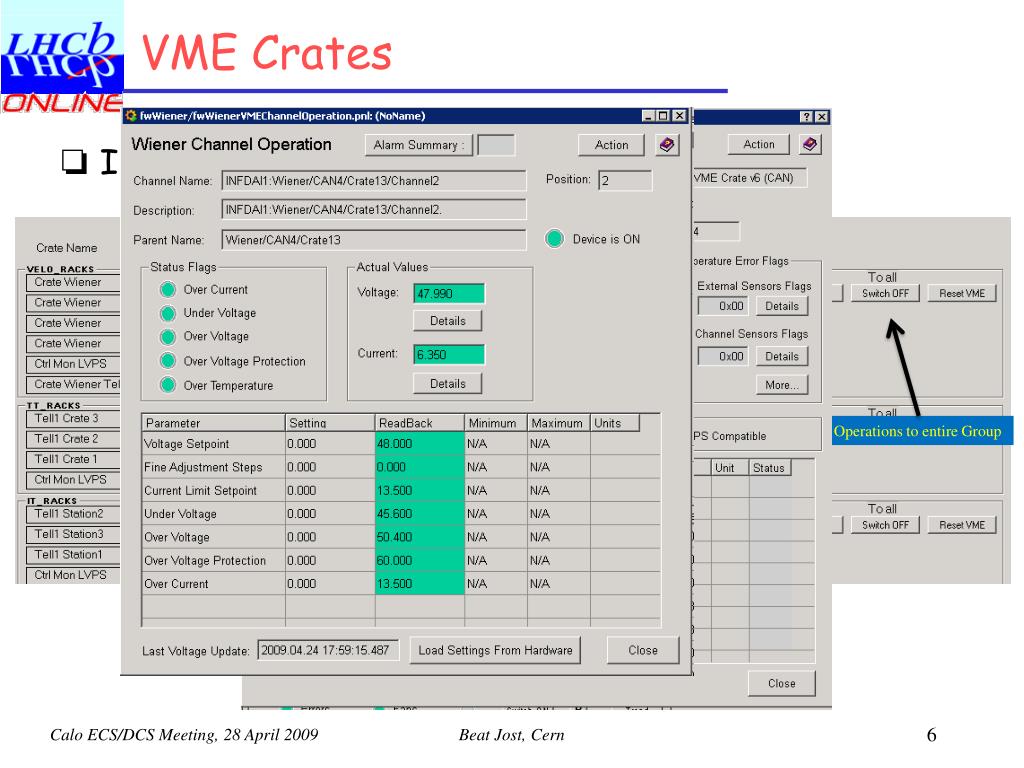Select the Current Limit Setpoint row
Viewport: 1024px width, 768px height.
401,491
